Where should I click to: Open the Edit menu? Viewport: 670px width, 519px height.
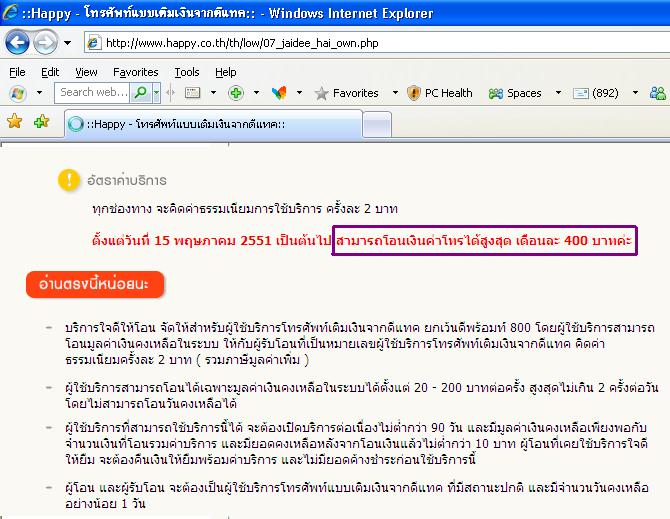tap(50, 72)
